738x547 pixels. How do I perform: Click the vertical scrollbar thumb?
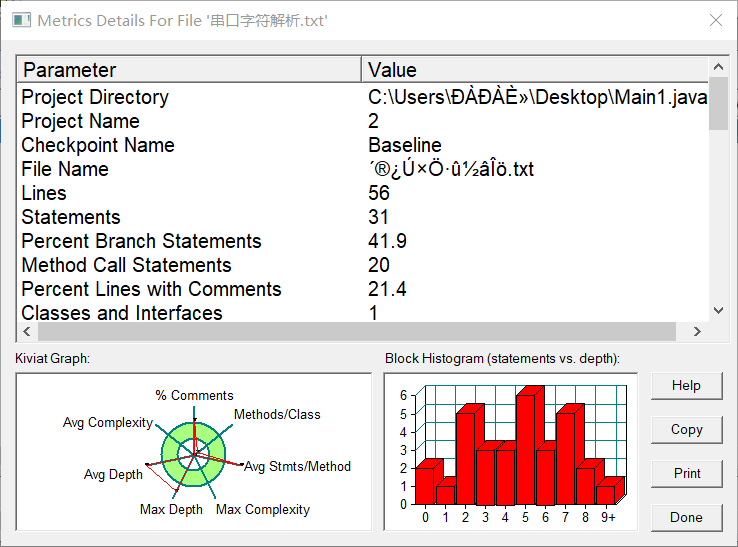coord(718,104)
